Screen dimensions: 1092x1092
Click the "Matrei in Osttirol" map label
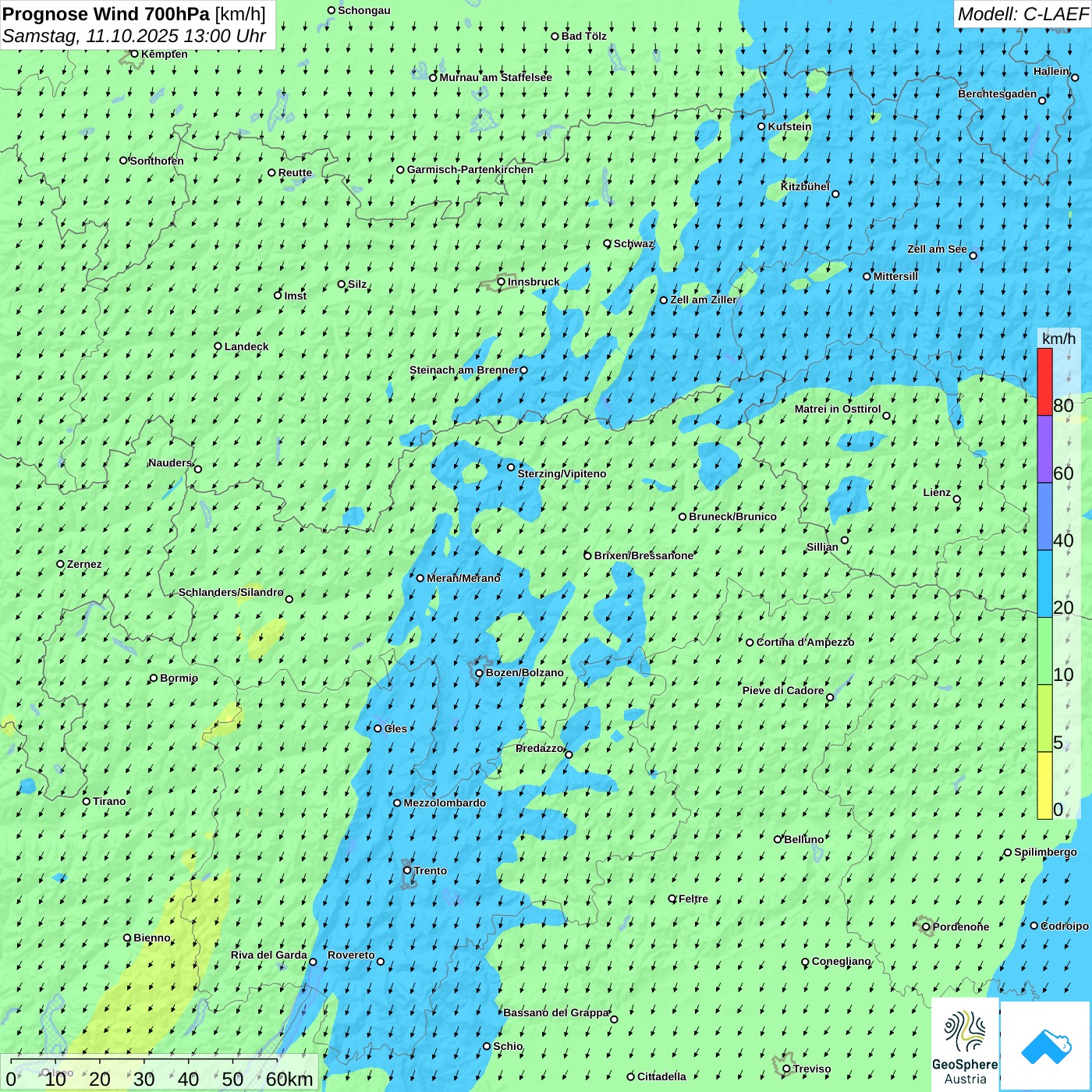838,409
